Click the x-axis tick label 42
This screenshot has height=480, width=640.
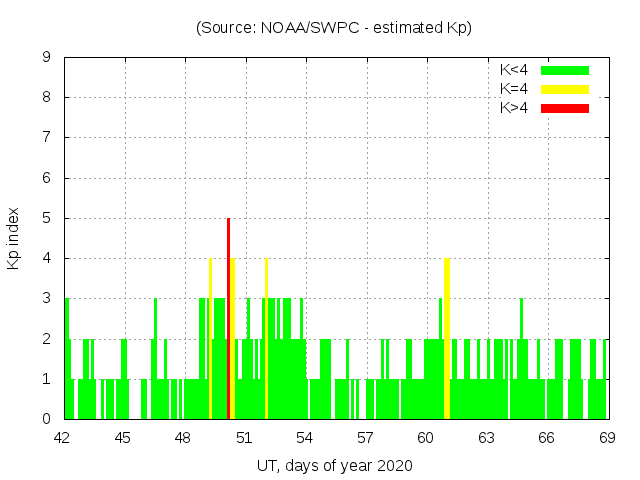pyautogui.click(x=63, y=438)
